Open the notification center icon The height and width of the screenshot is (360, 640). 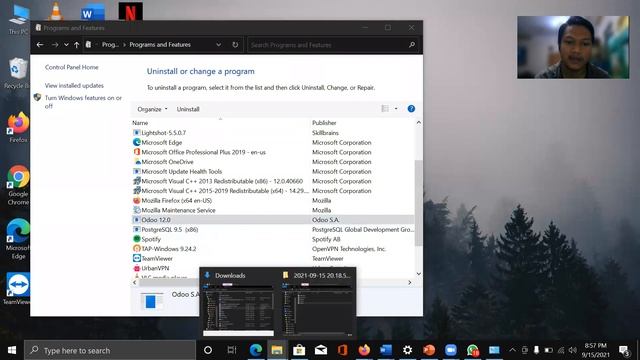coord(624,350)
